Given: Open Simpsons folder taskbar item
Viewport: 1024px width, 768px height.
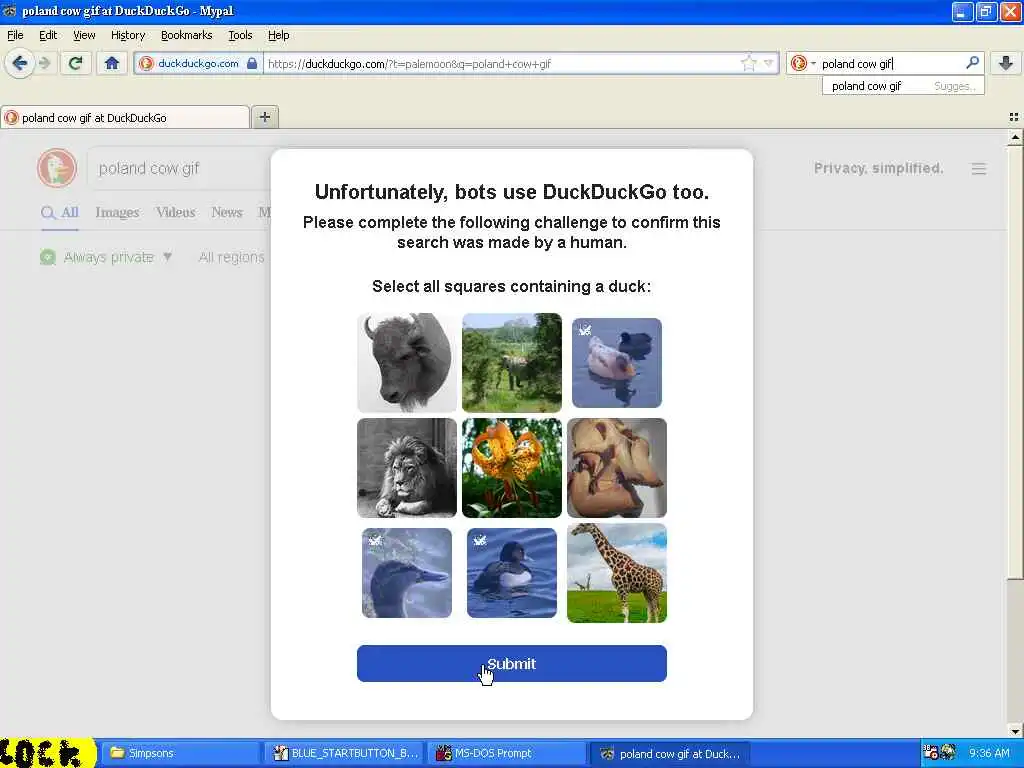Looking at the screenshot, I should click(180, 753).
